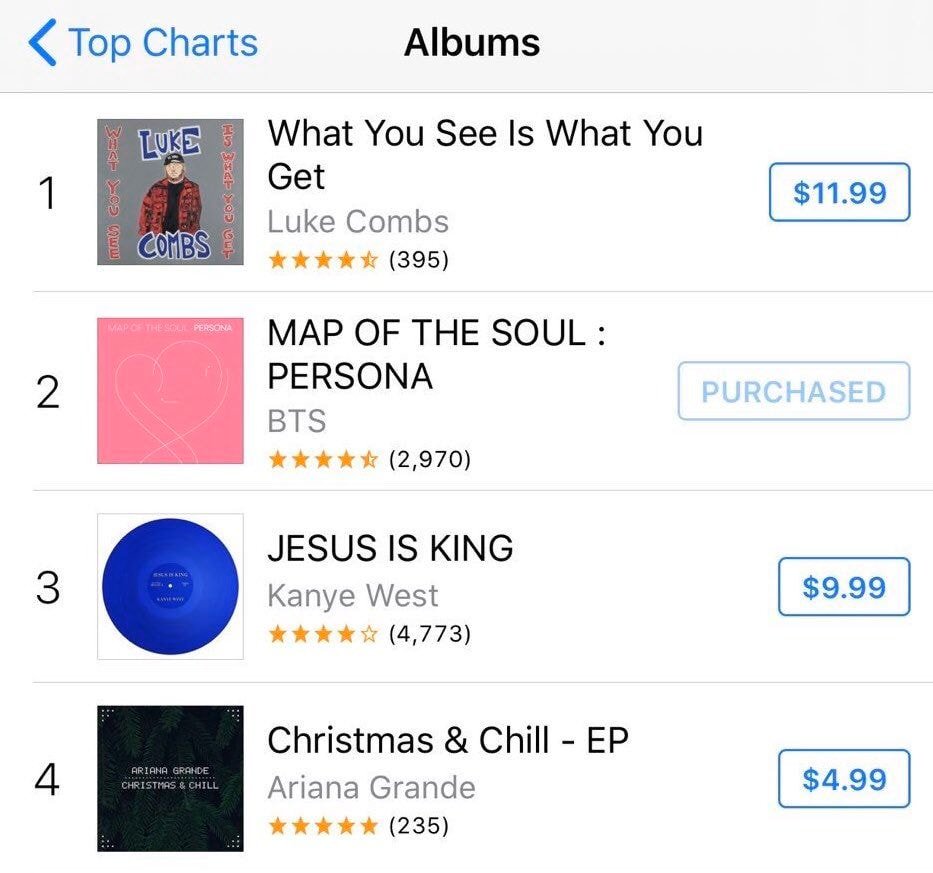Buy Christmas & Chill EP for $4.99

[x=844, y=779]
